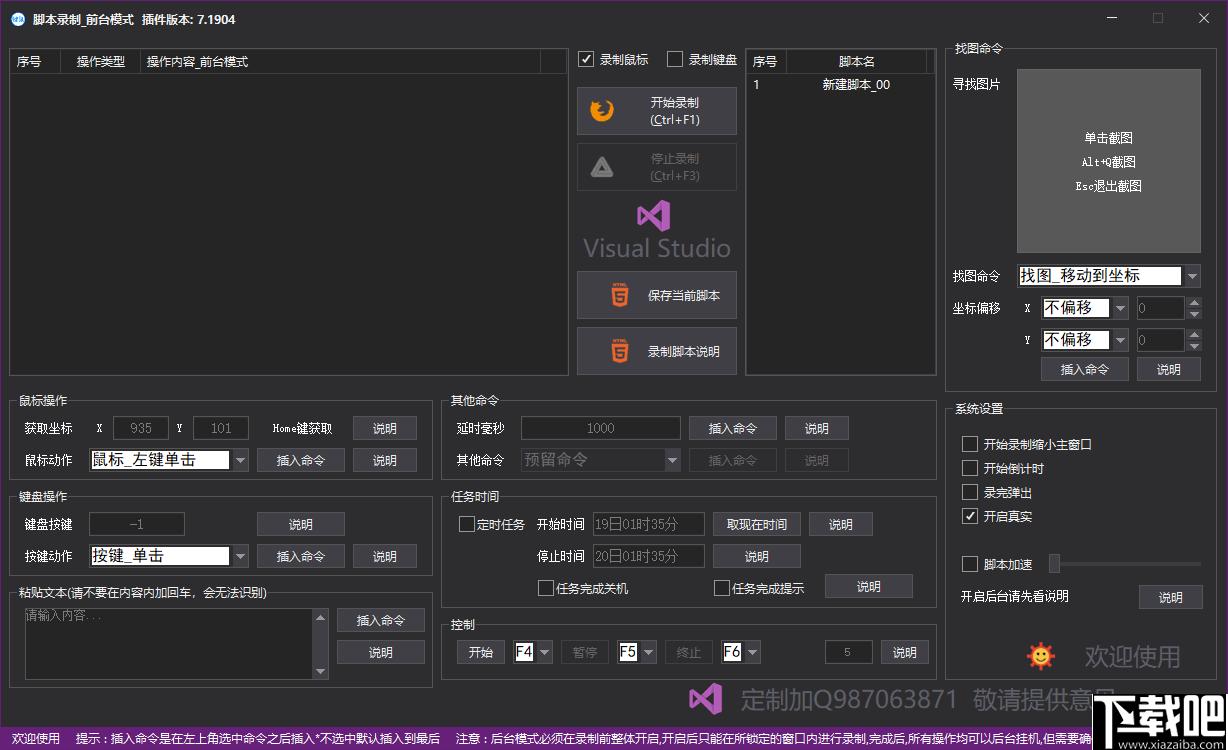Viewport: 1228px width, 750px height.
Task: Click the 脚本名 column header
Action: [857, 61]
